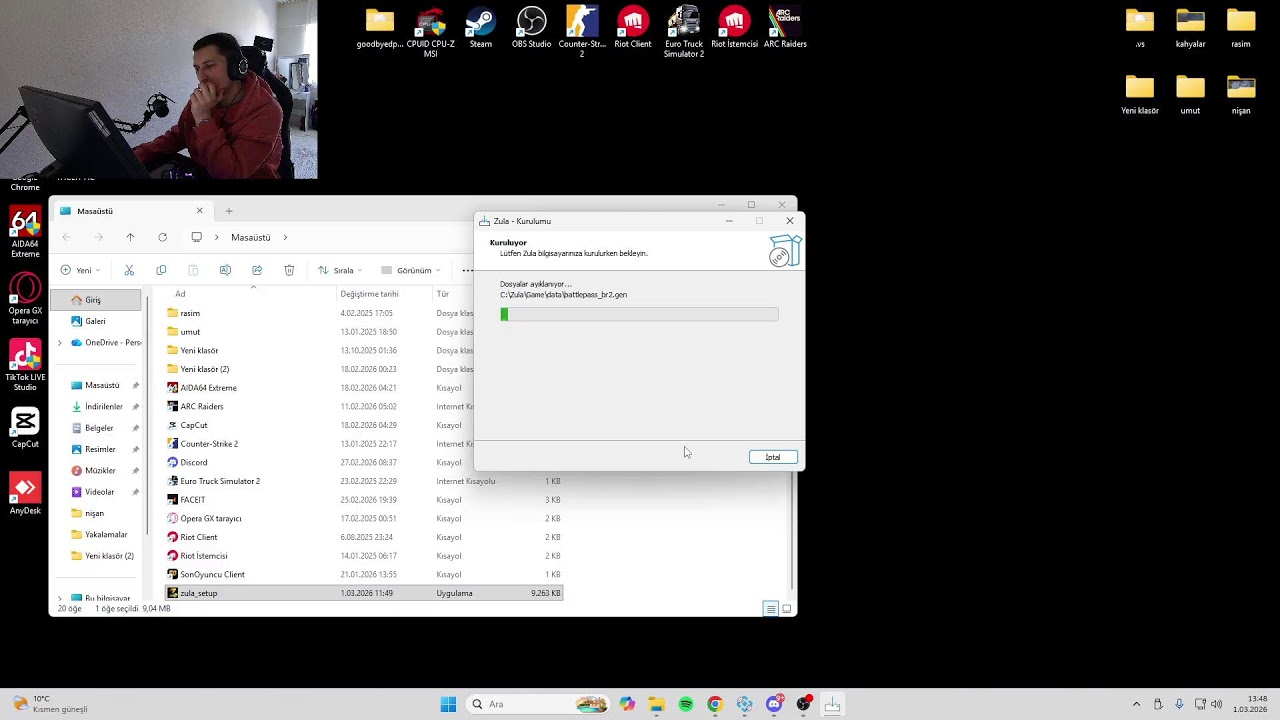Screen dimensions: 1280x720
Task: Open the ARC Raiders desktop icon
Action: [785, 28]
